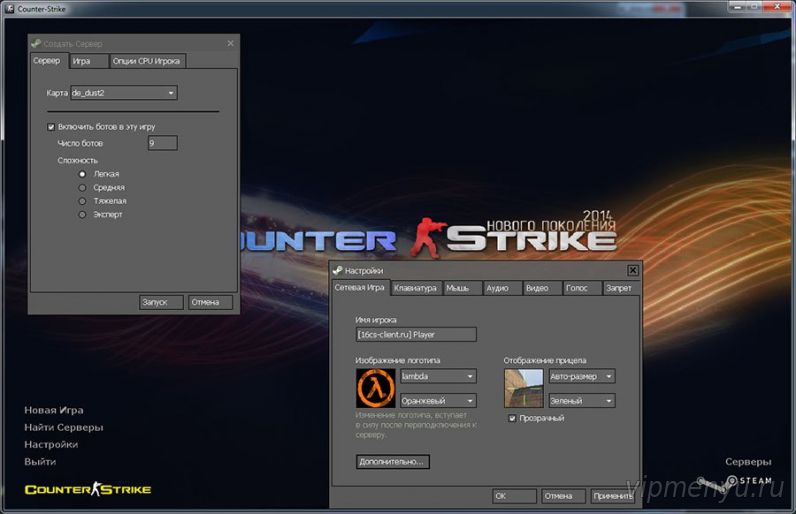This screenshot has height=514, width=796.
Task: Click the Counter-Strike window title bar icon
Action: 10,9
